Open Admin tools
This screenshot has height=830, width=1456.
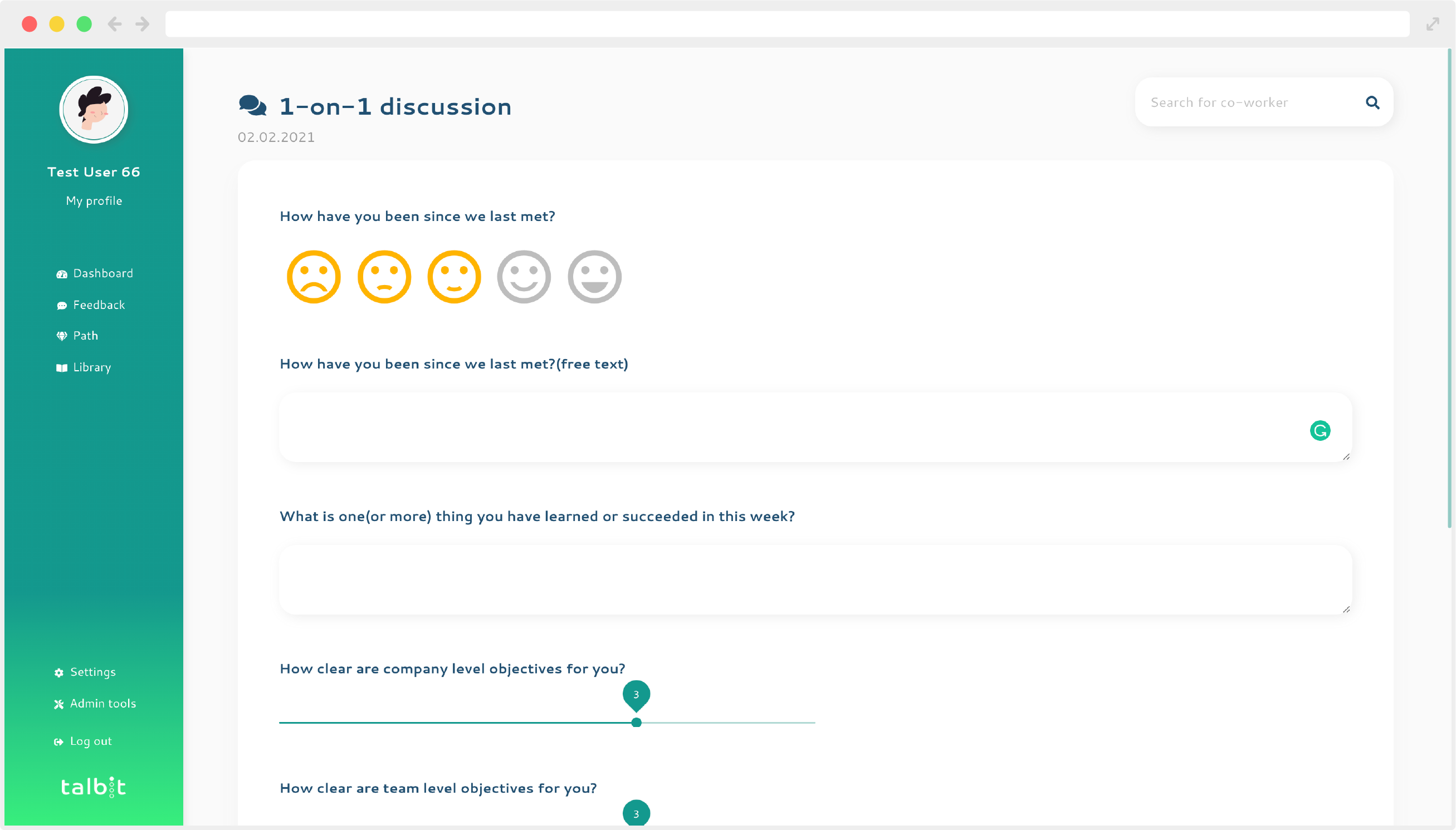coord(102,704)
